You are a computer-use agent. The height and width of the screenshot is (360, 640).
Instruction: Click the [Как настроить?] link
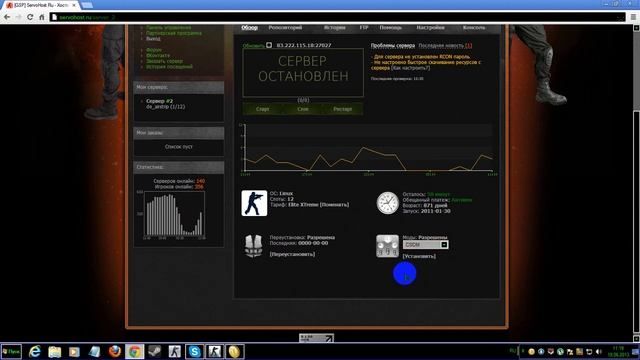pyautogui.click(x=411, y=68)
